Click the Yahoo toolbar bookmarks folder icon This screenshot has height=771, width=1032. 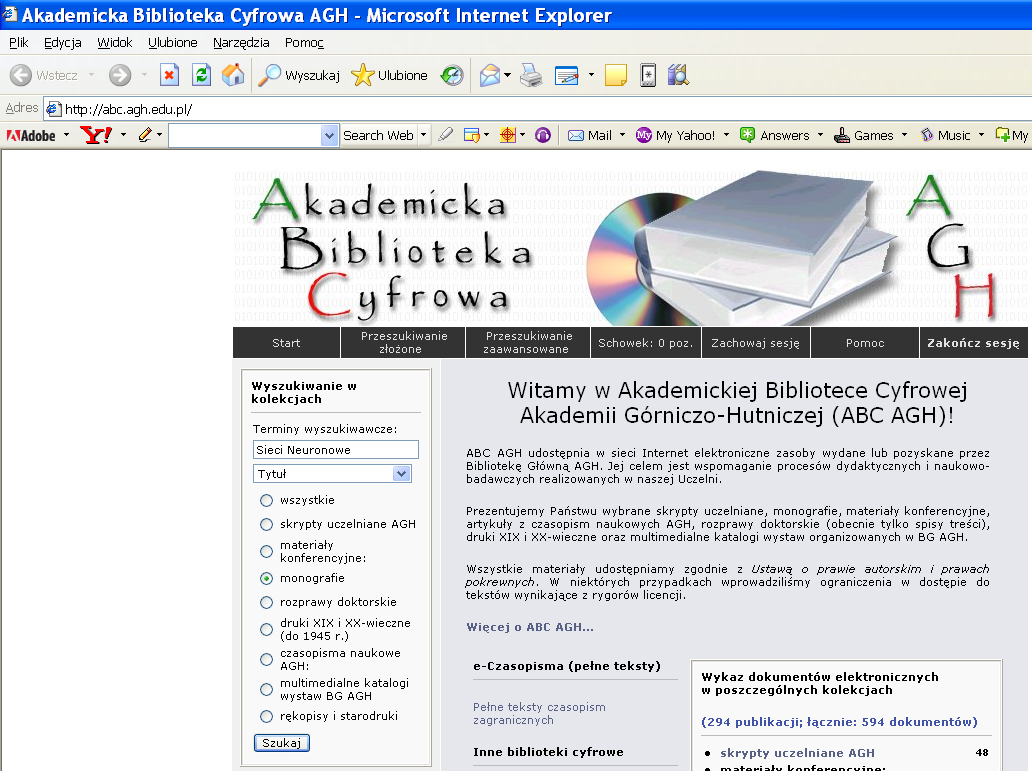(471, 135)
